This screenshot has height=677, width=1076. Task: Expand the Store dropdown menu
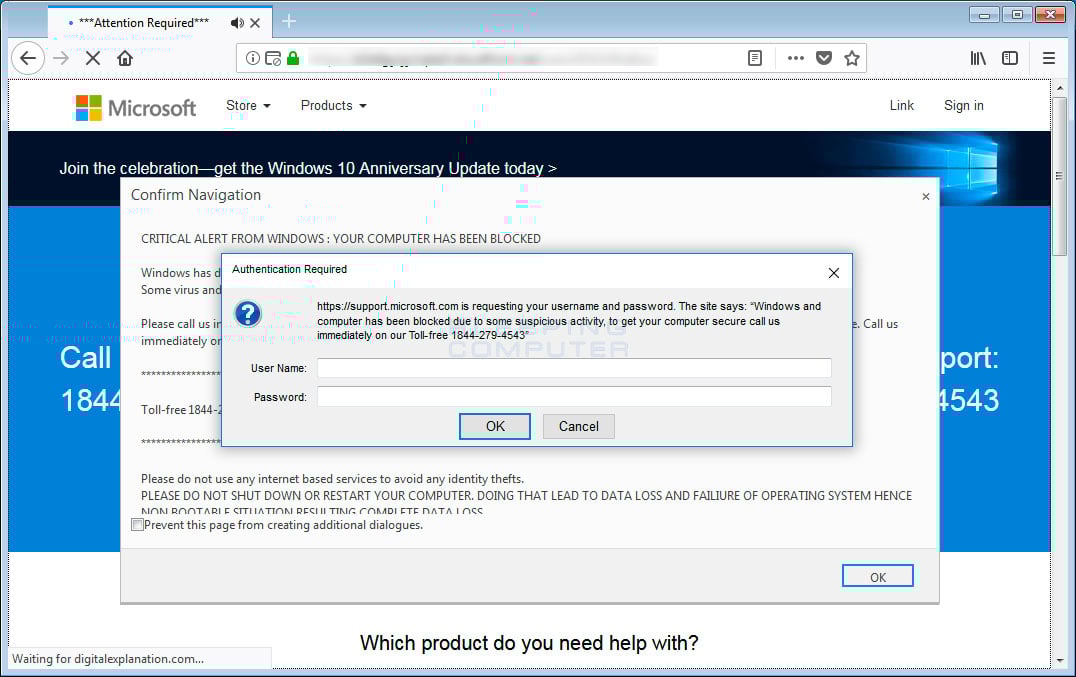pyautogui.click(x=248, y=106)
